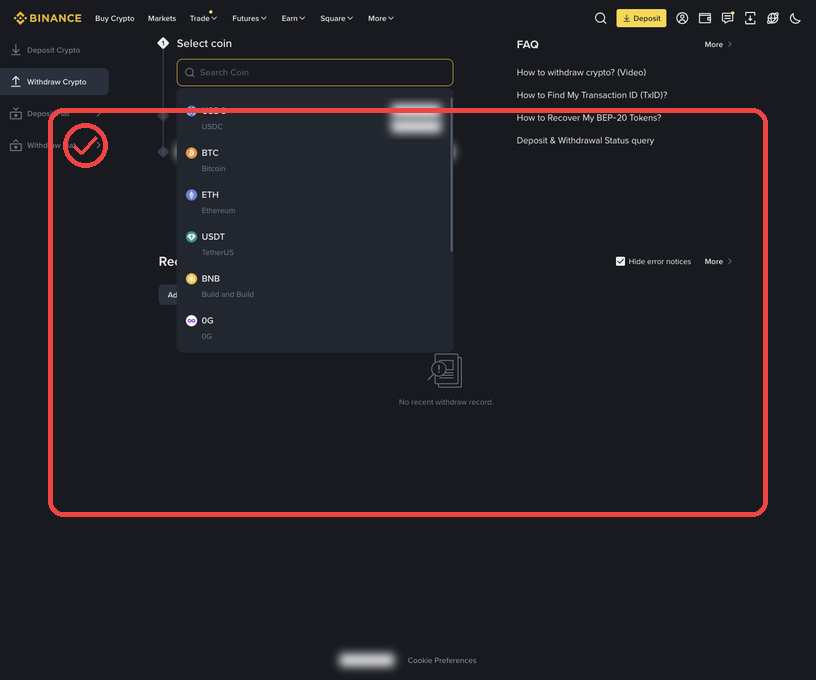The height and width of the screenshot is (680, 816).
Task: Expand the Square dropdown menu
Action: [x=336, y=18]
